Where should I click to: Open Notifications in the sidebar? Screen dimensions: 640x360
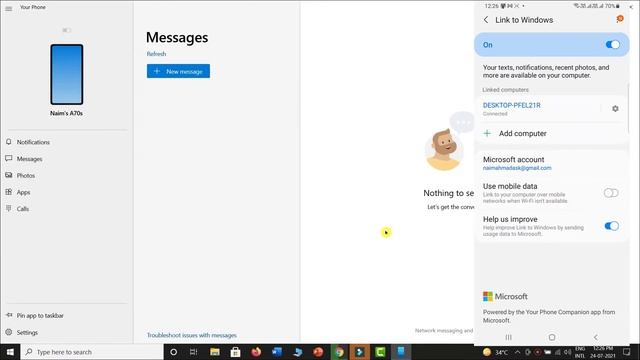[33, 142]
